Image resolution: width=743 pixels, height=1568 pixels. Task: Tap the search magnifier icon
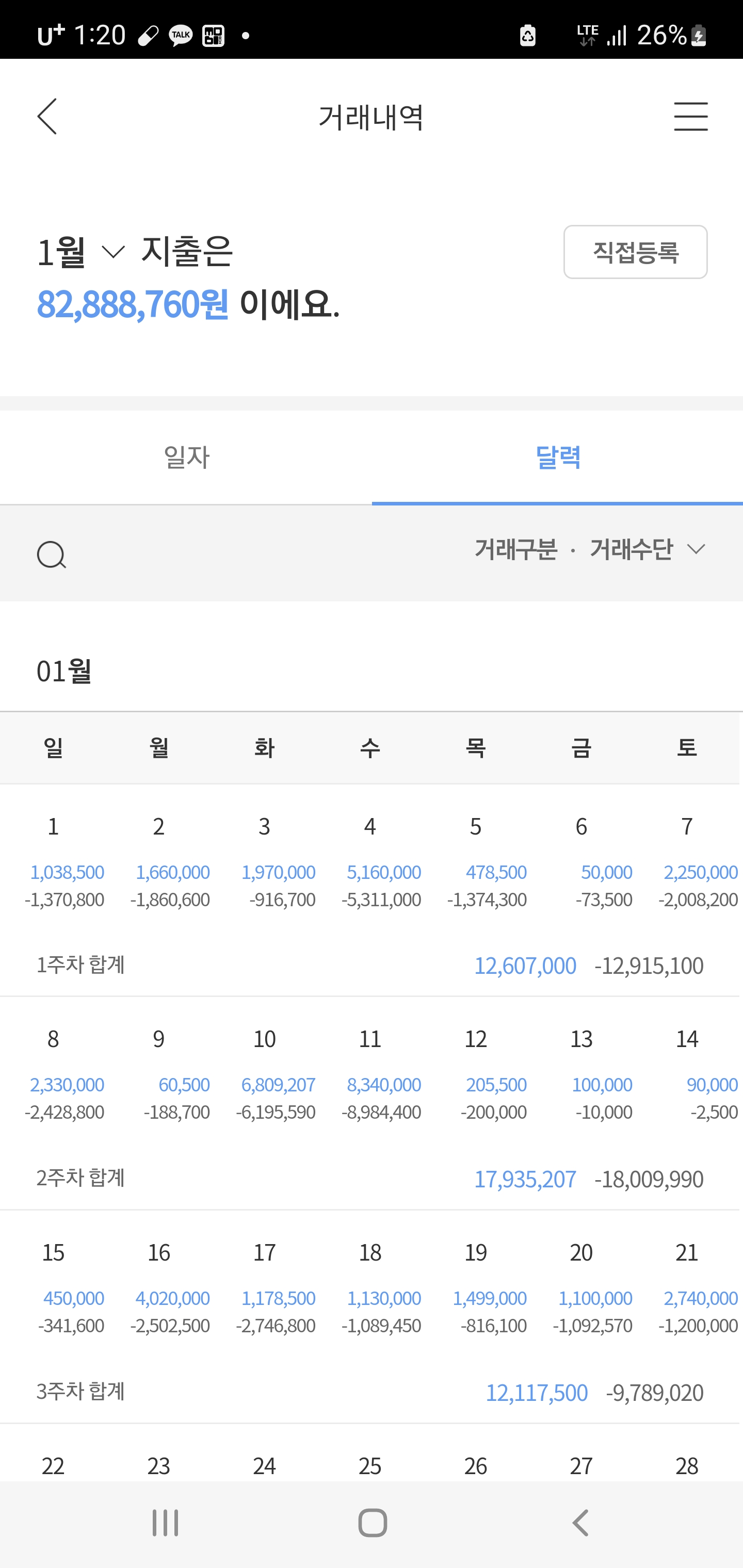tap(51, 554)
